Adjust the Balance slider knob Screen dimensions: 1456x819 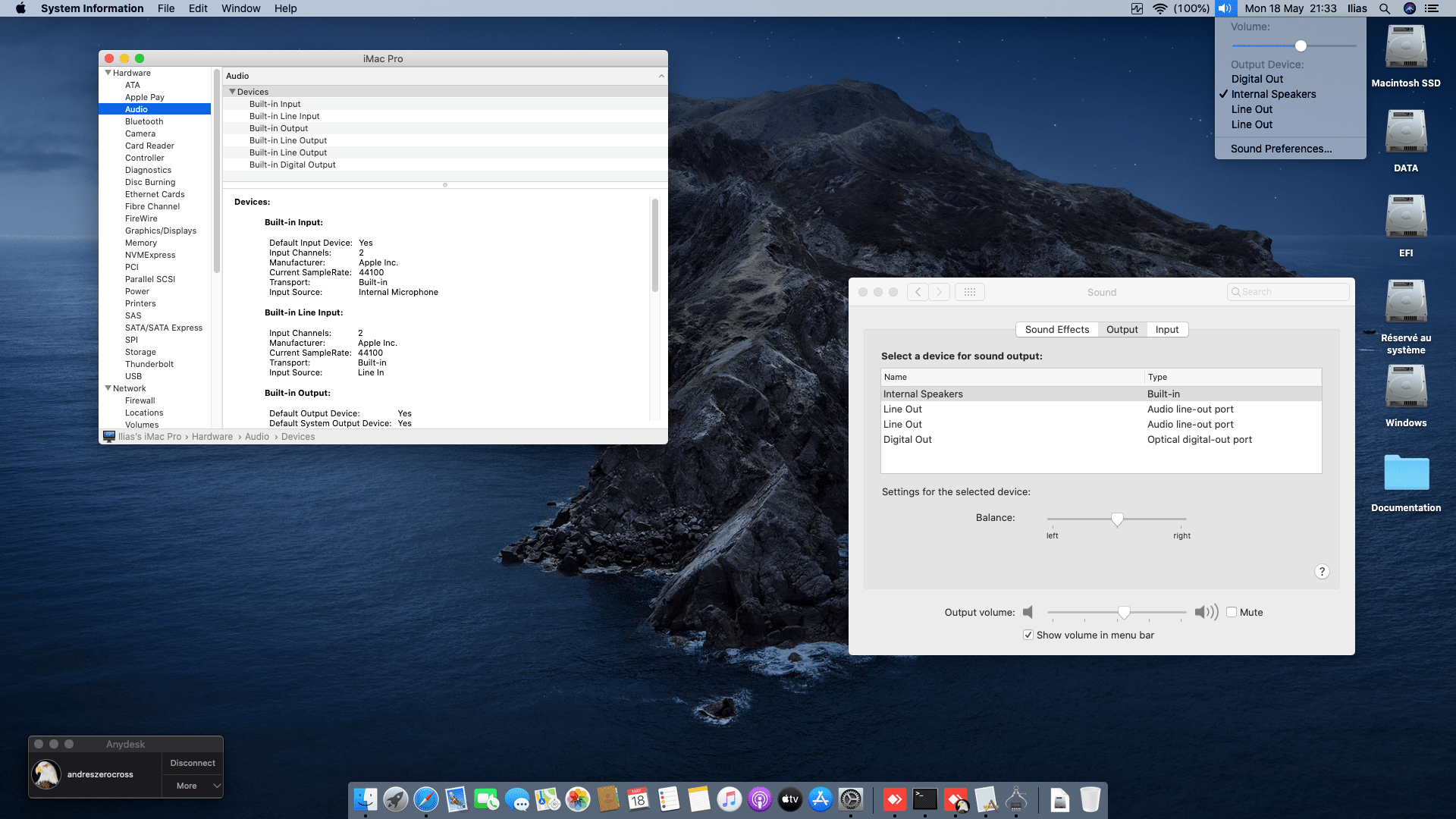(1117, 519)
